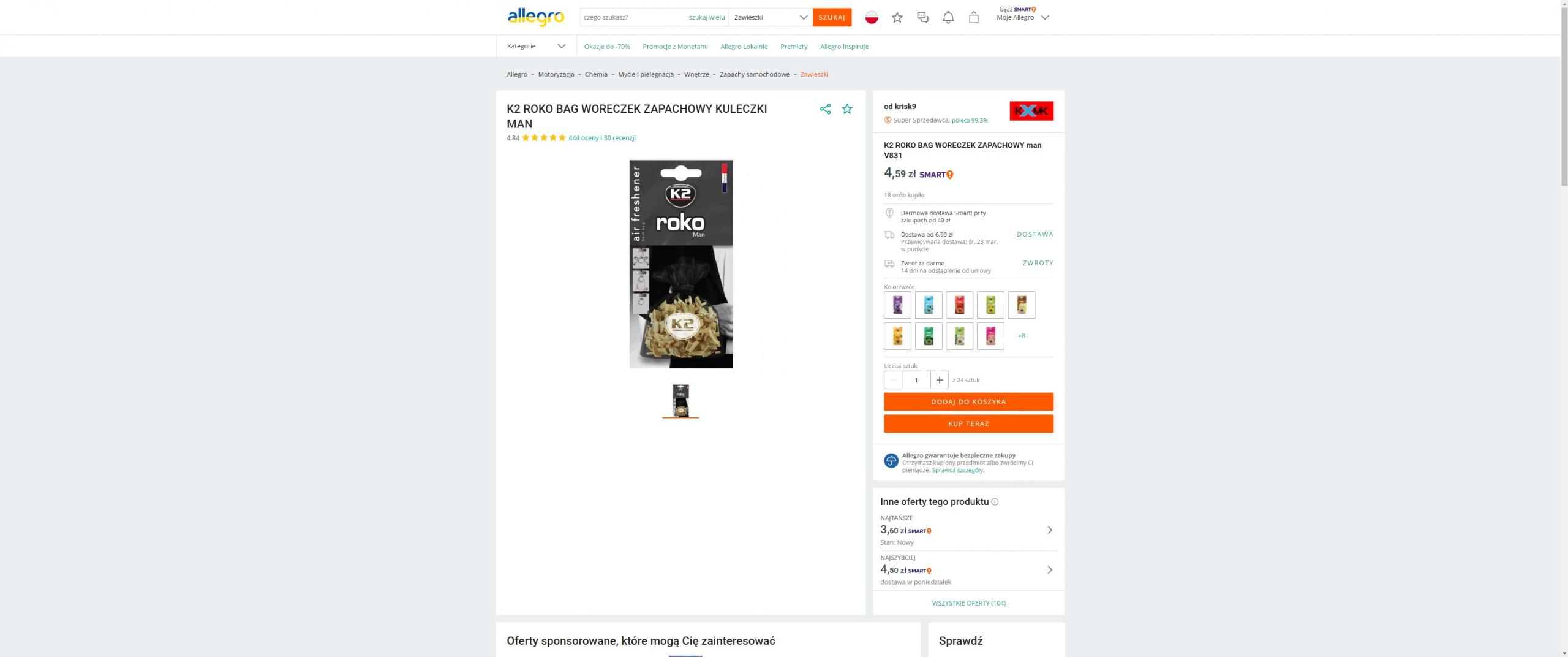1568x657 pixels.
Task: Select the purple color variant swatch
Action: point(897,305)
